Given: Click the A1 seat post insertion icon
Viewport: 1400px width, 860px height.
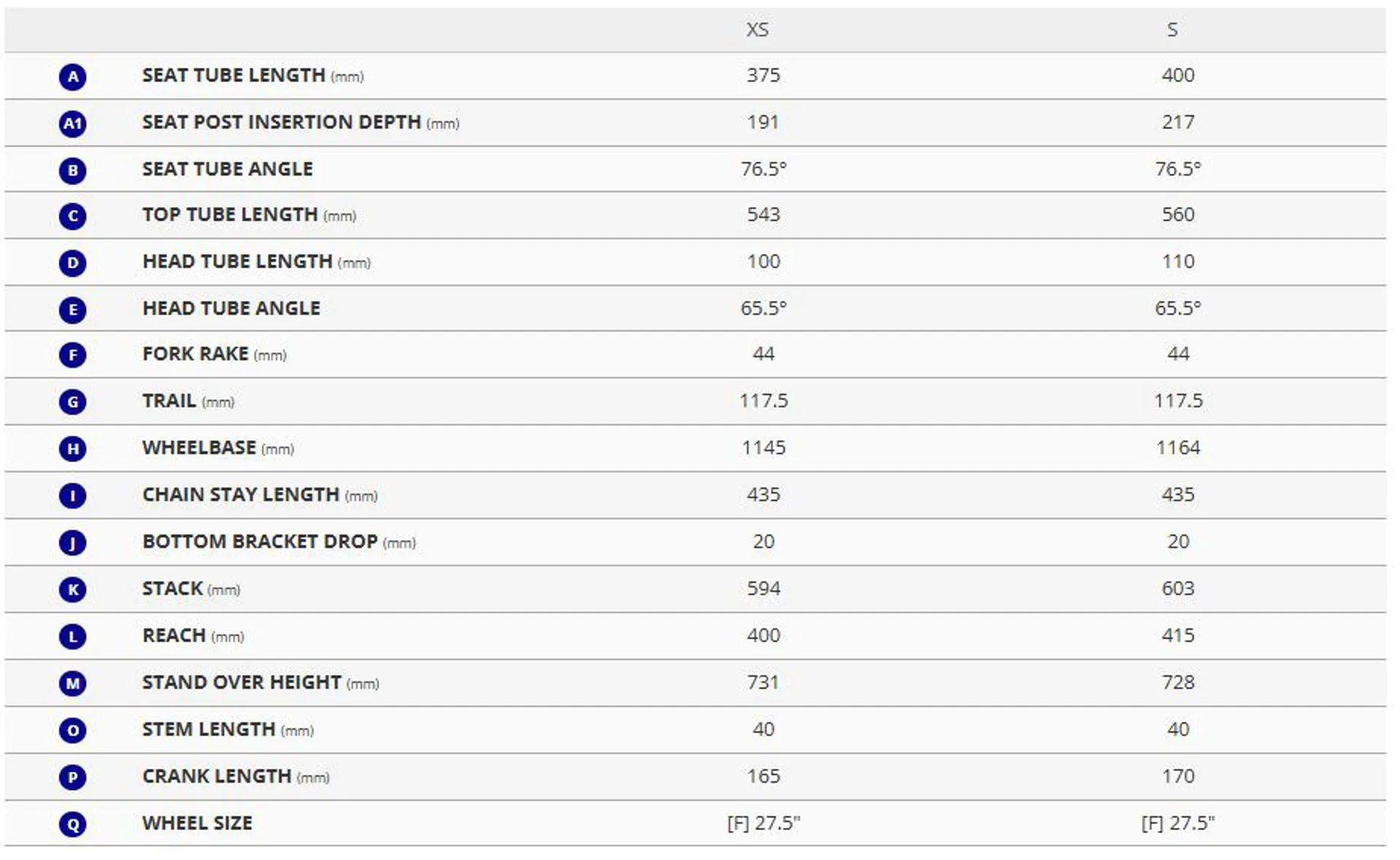Looking at the screenshot, I should click(x=73, y=123).
